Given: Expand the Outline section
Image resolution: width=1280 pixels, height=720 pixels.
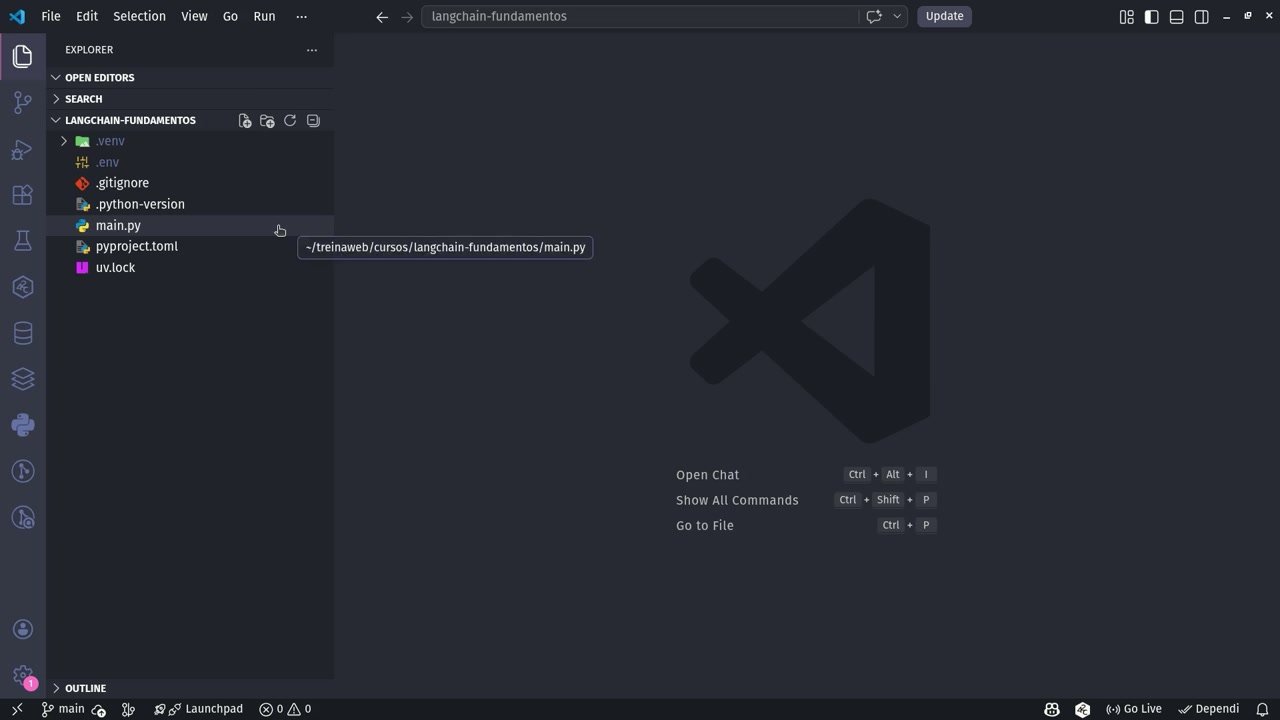Looking at the screenshot, I should pyautogui.click(x=190, y=688).
